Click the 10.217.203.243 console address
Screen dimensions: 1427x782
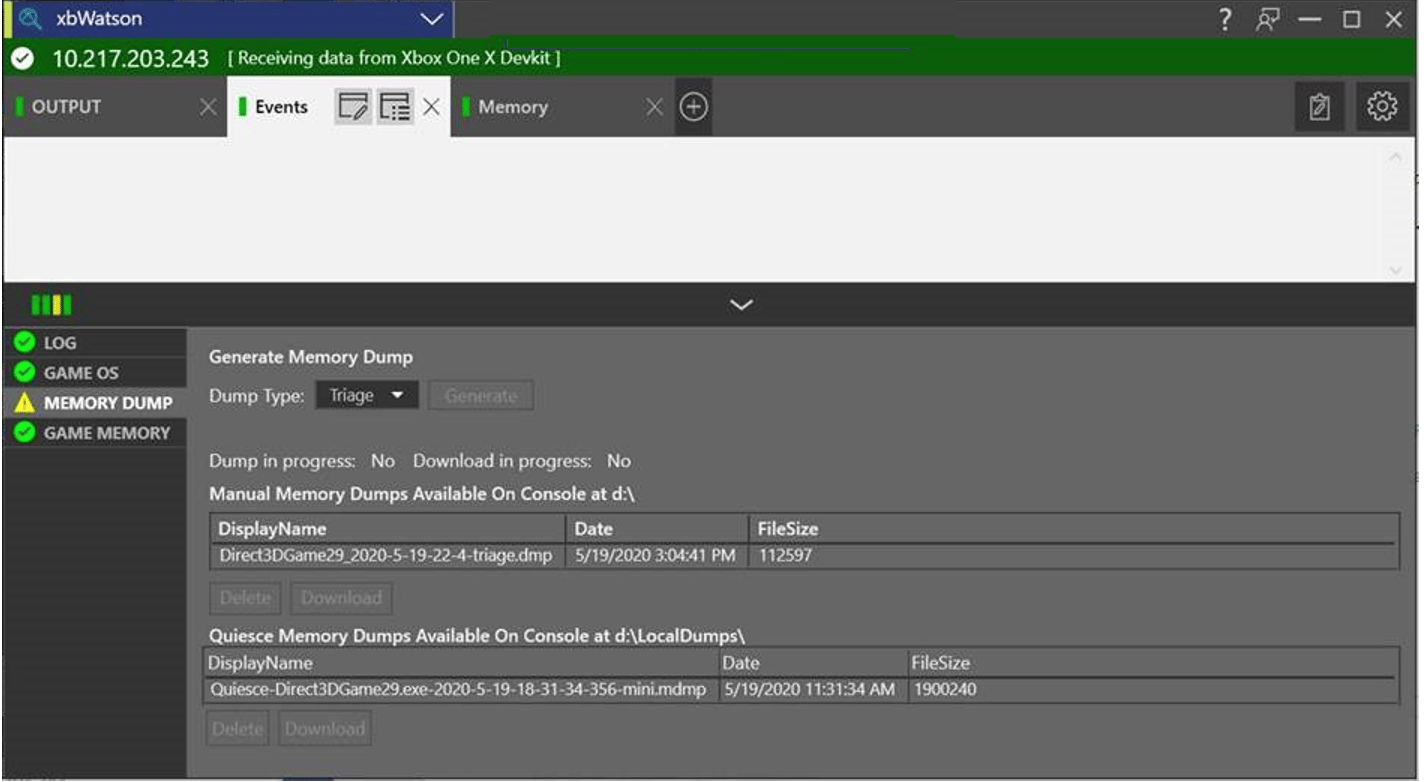[x=130, y=58]
